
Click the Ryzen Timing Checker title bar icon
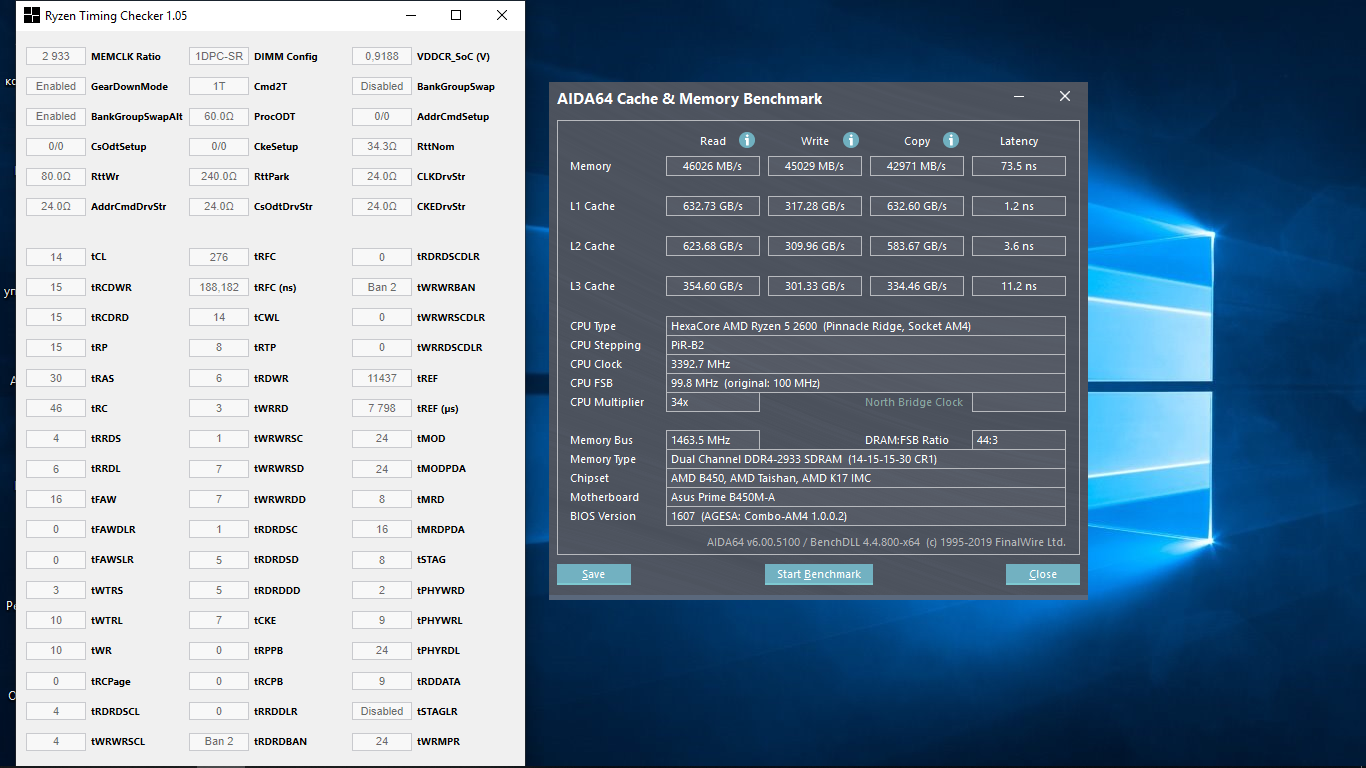32,16
